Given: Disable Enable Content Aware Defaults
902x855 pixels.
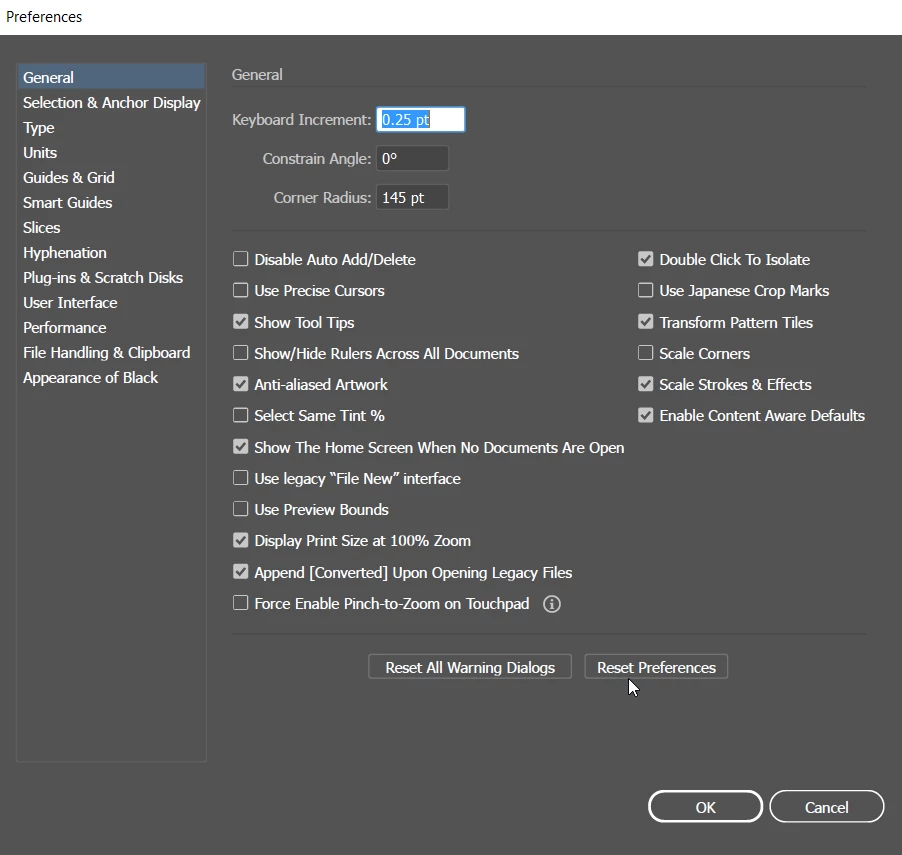Looking at the screenshot, I should (645, 415).
